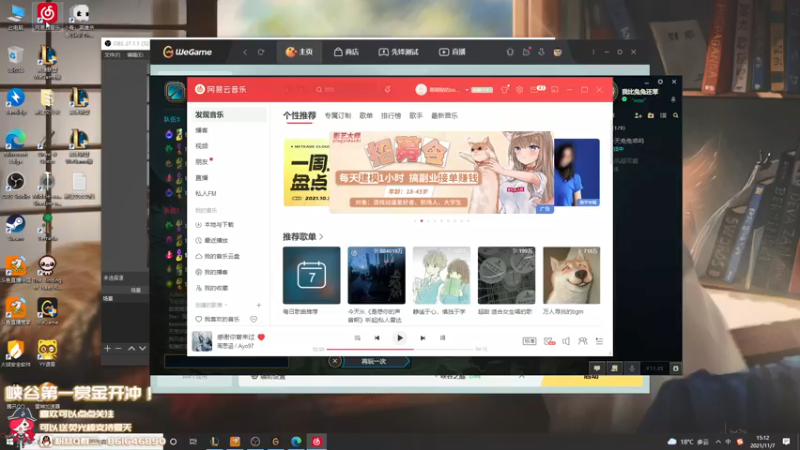The height and width of the screenshot is (450, 800).
Task: Click the heart icon beside the song title
Action: [x=261, y=337]
